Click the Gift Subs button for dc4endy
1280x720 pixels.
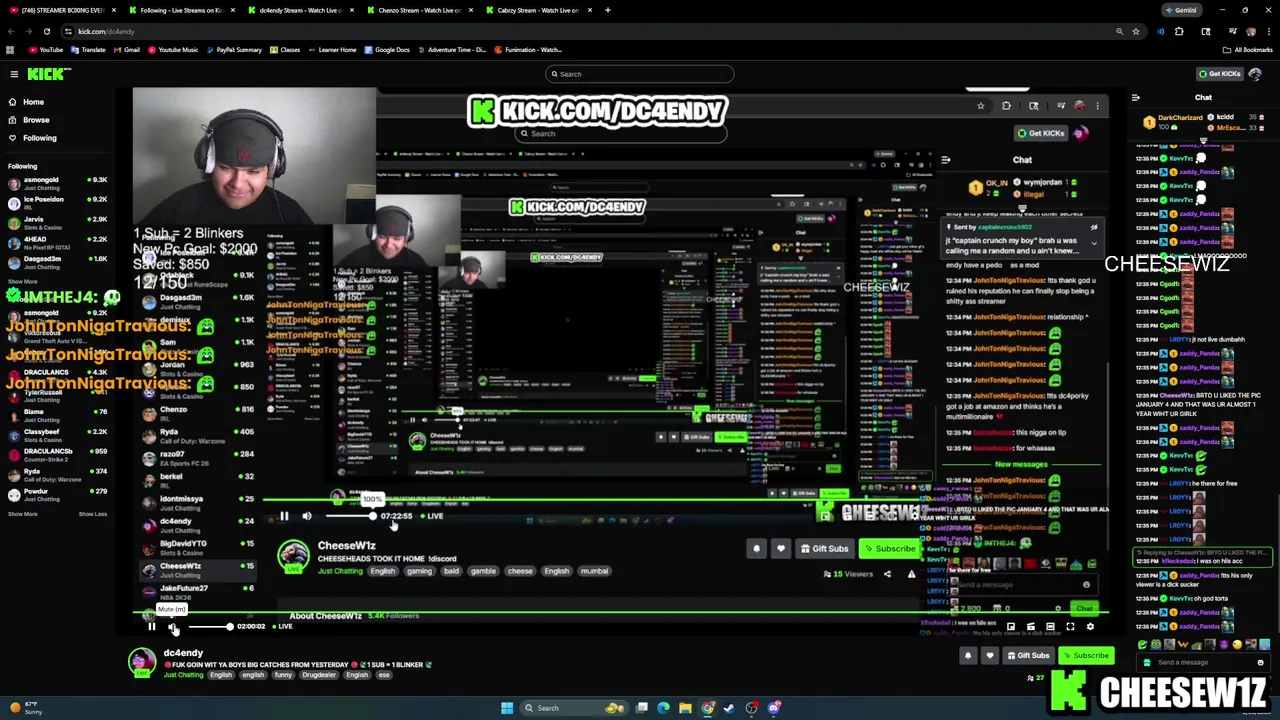coord(1027,656)
